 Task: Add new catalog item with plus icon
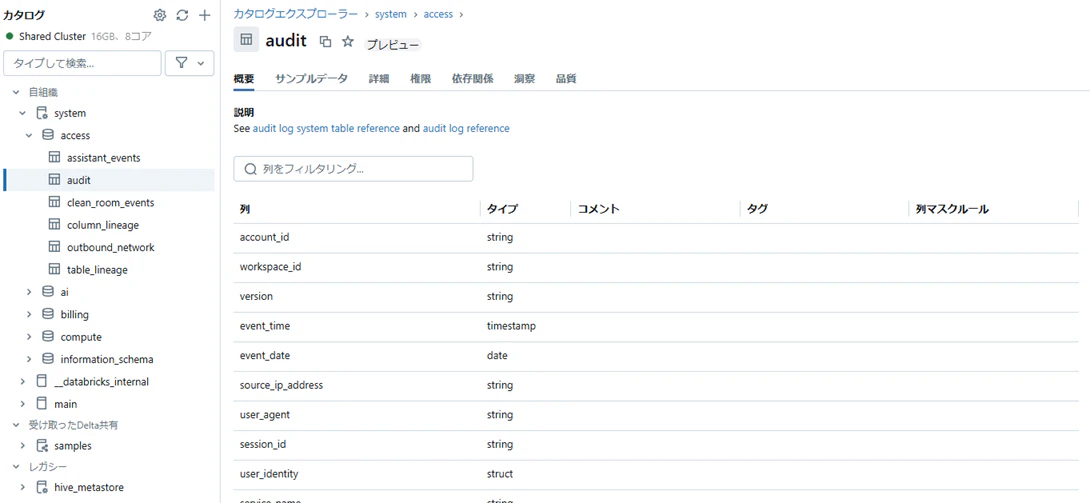click(x=204, y=15)
